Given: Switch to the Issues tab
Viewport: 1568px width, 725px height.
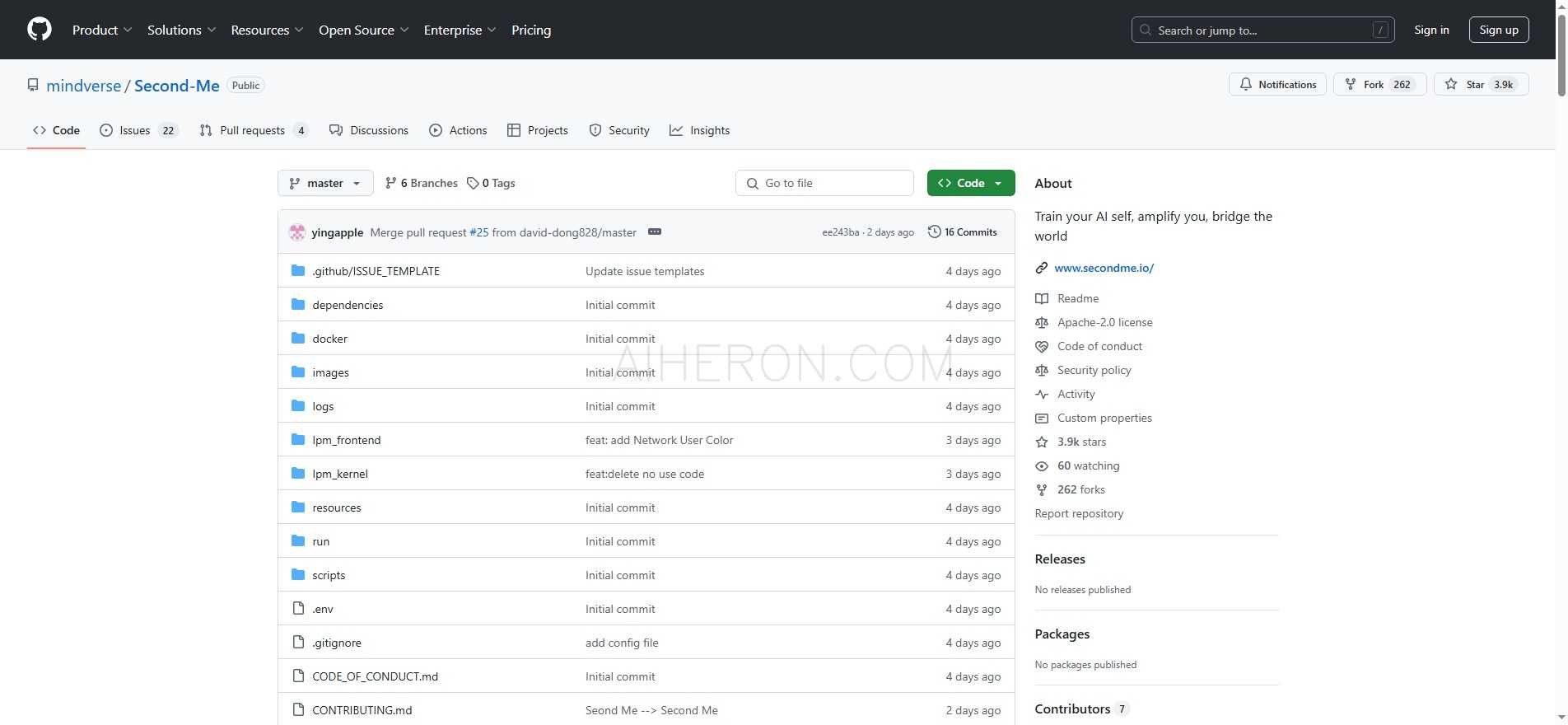Looking at the screenshot, I should point(138,130).
